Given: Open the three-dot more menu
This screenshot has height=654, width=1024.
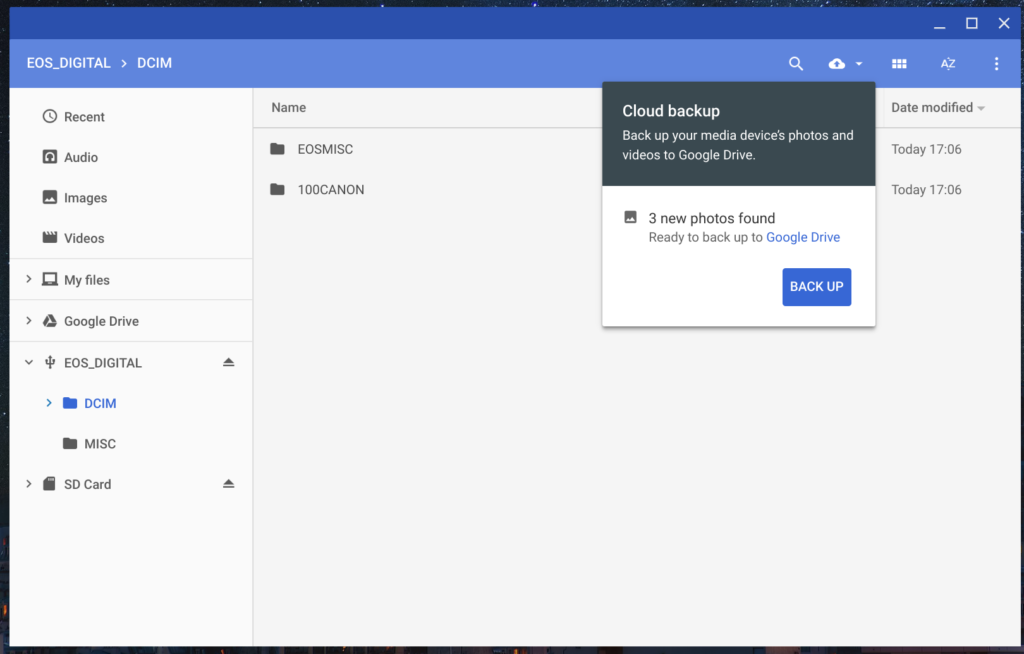Looking at the screenshot, I should 996,63.
